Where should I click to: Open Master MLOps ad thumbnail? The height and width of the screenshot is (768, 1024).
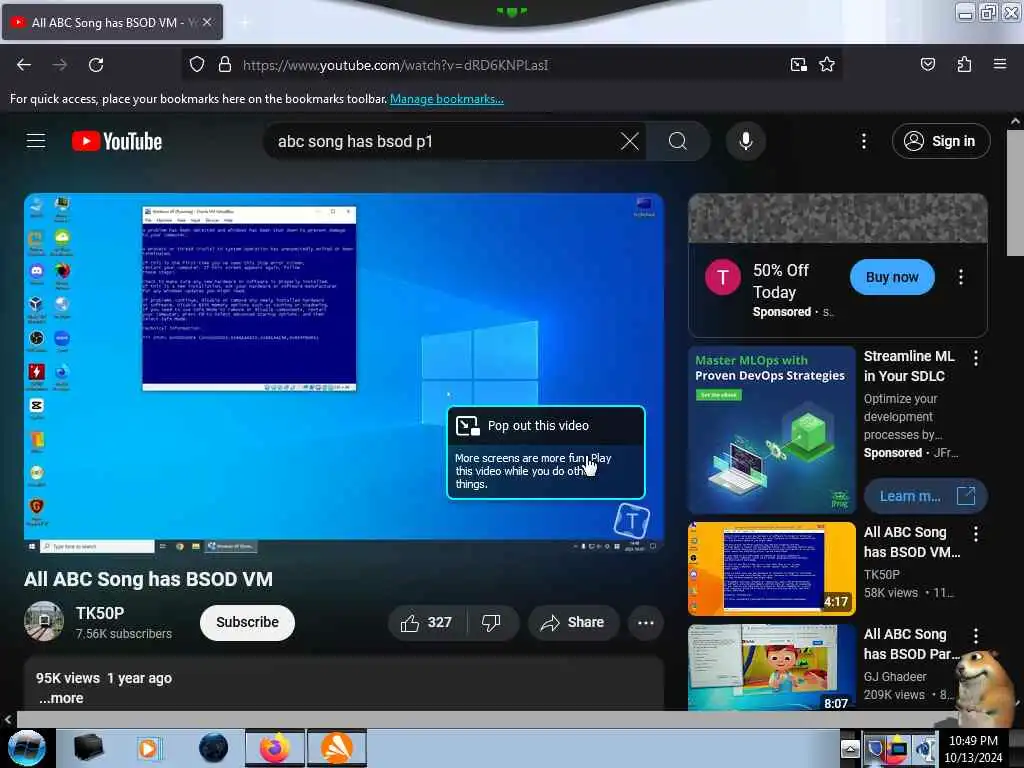[771, 430]
